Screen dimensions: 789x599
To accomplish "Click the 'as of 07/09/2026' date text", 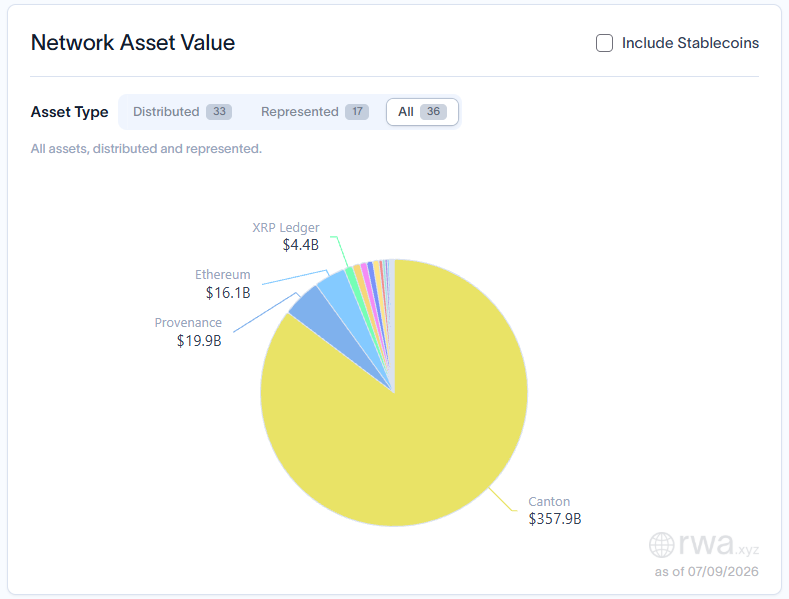I will [x=706, y=572].
